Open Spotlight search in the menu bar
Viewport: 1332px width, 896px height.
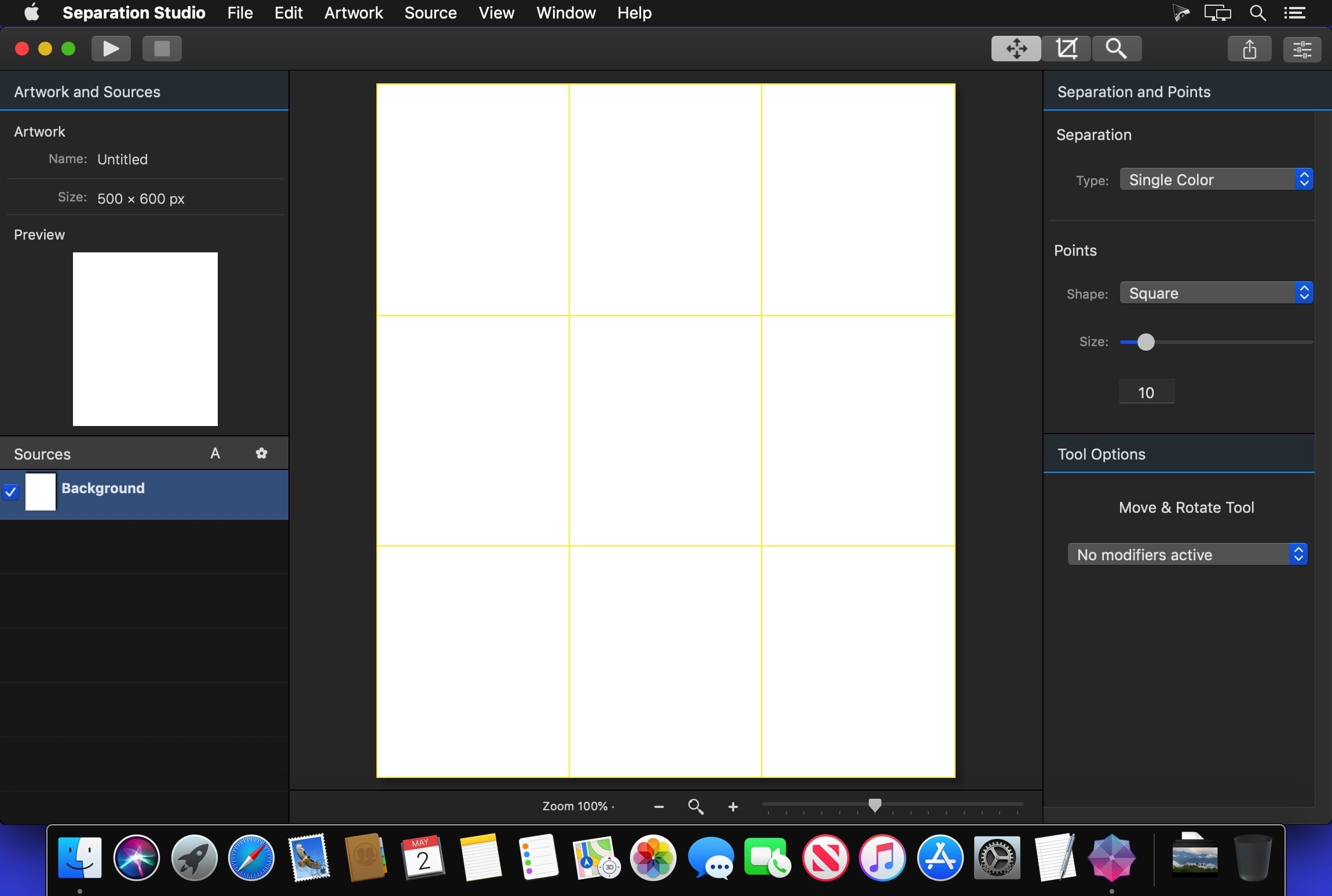pyautogui.click(x=1257, y=13)
